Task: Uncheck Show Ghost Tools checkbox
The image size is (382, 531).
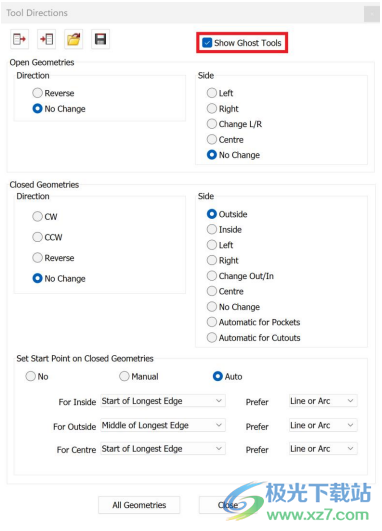Action: 207,43
